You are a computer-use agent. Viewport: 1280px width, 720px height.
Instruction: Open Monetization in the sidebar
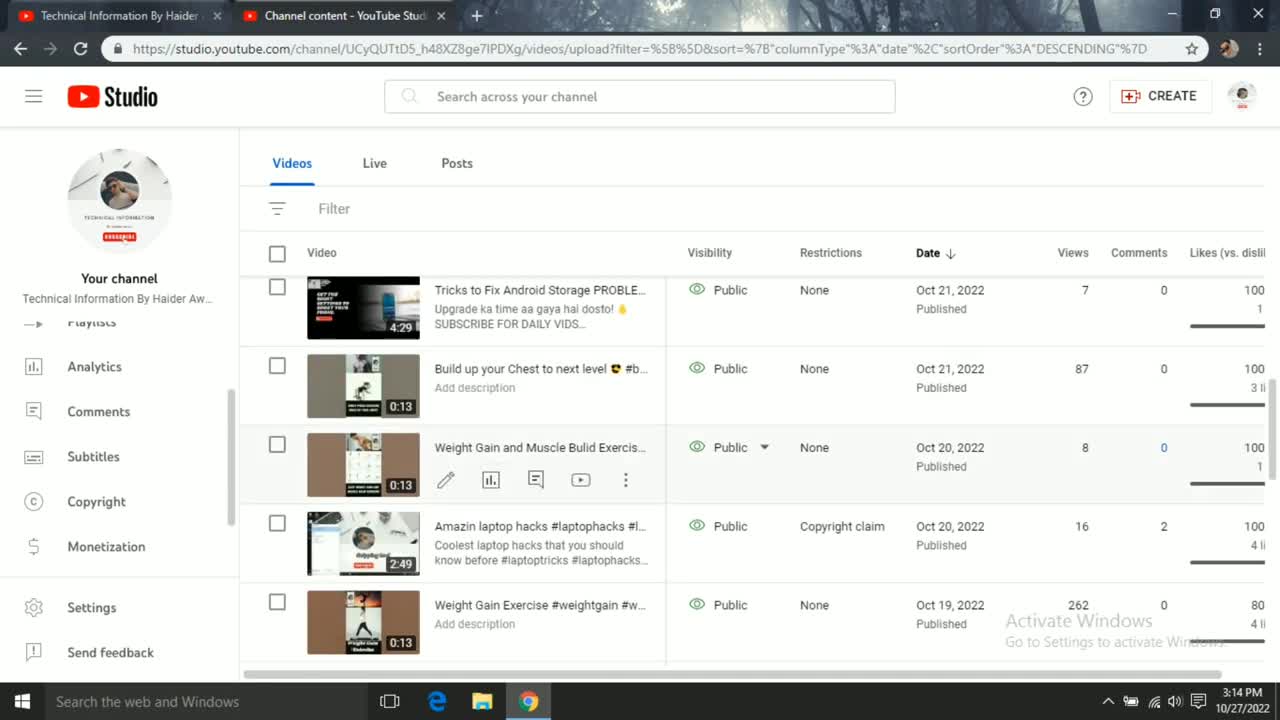107,547
